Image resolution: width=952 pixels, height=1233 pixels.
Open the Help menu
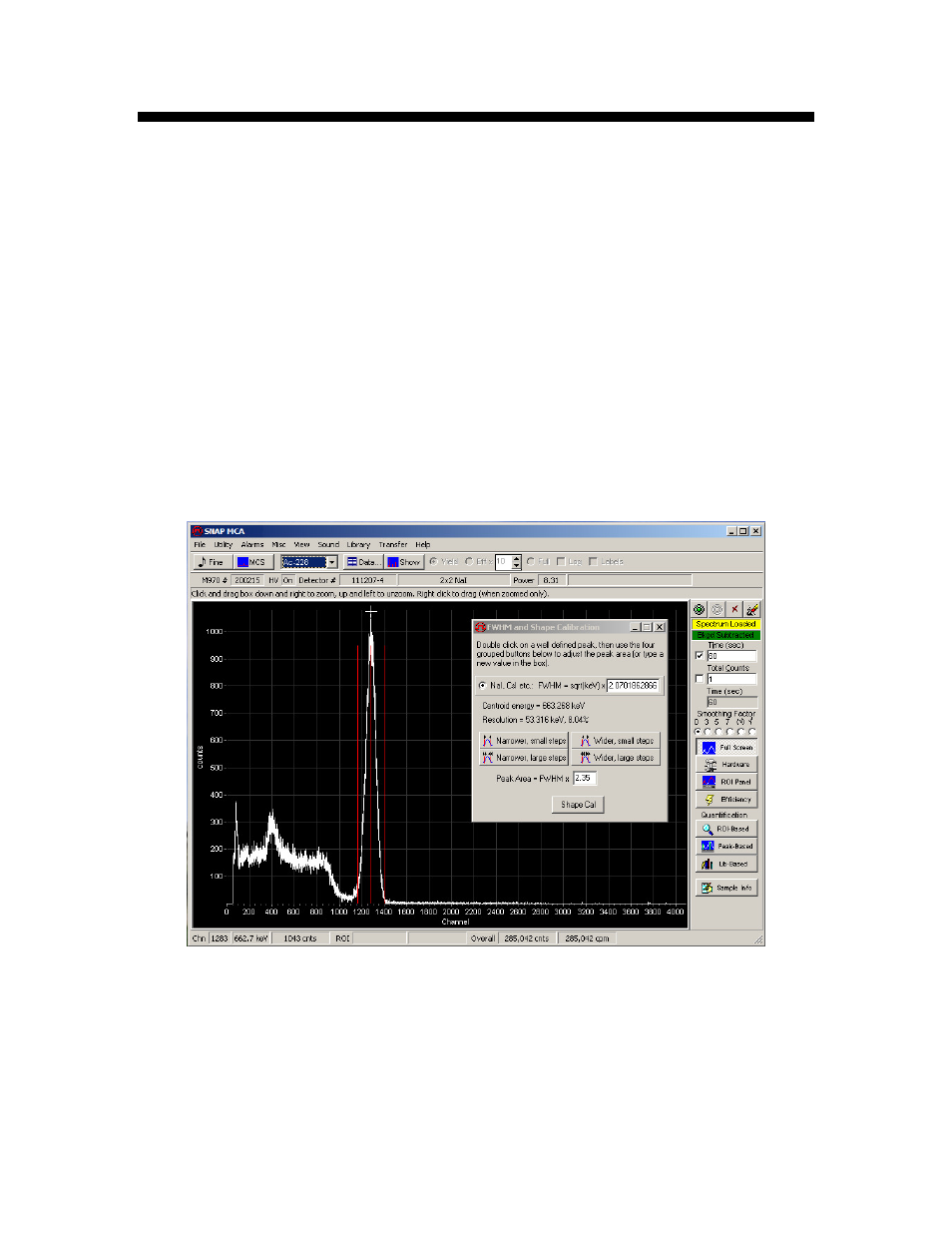[x=423, y=545]
